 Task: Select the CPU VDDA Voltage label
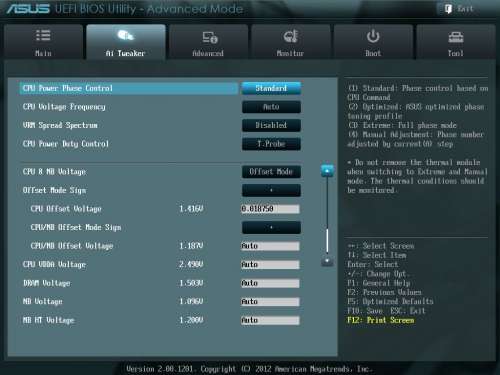click(x=54, y=265)
